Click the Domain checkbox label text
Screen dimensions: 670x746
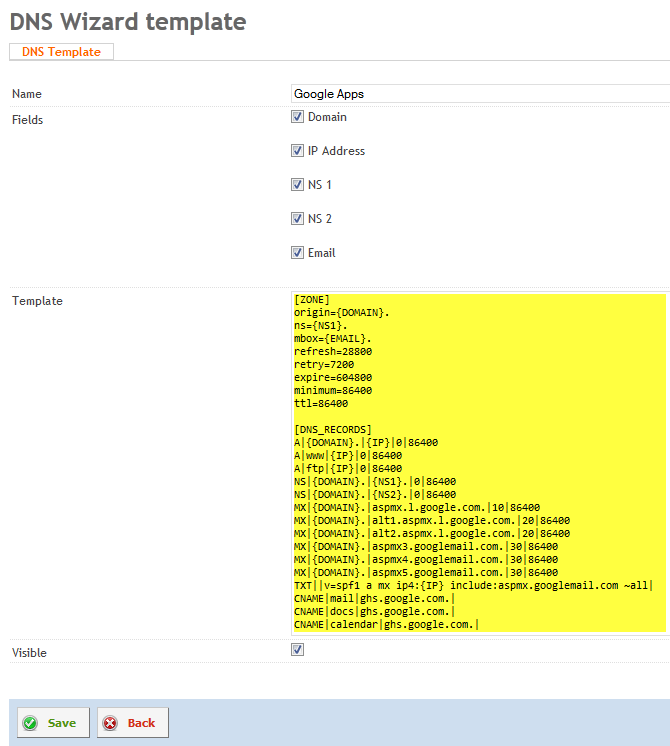pos(327,117)
